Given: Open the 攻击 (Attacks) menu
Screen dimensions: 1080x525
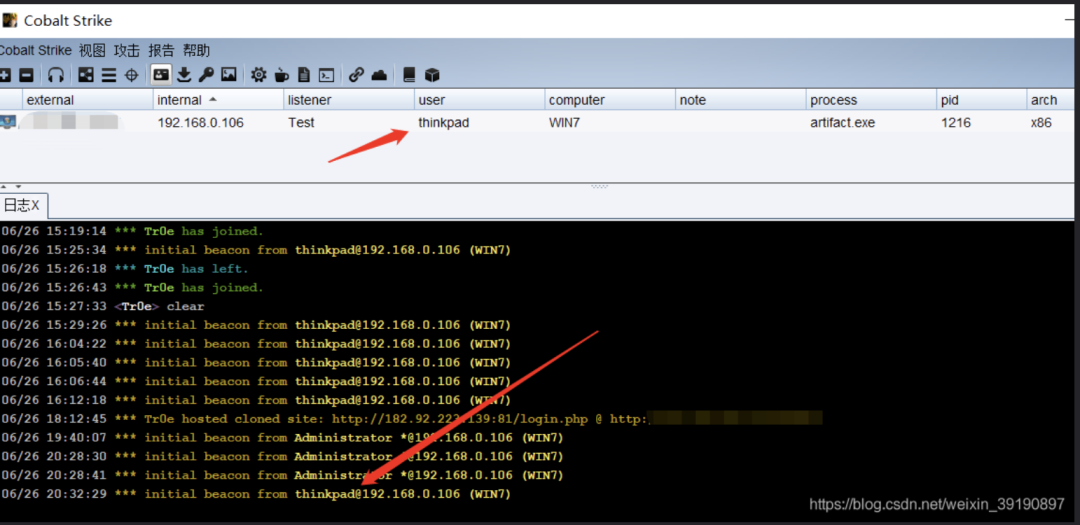Looking at the screenshot, I should (127, 50).
